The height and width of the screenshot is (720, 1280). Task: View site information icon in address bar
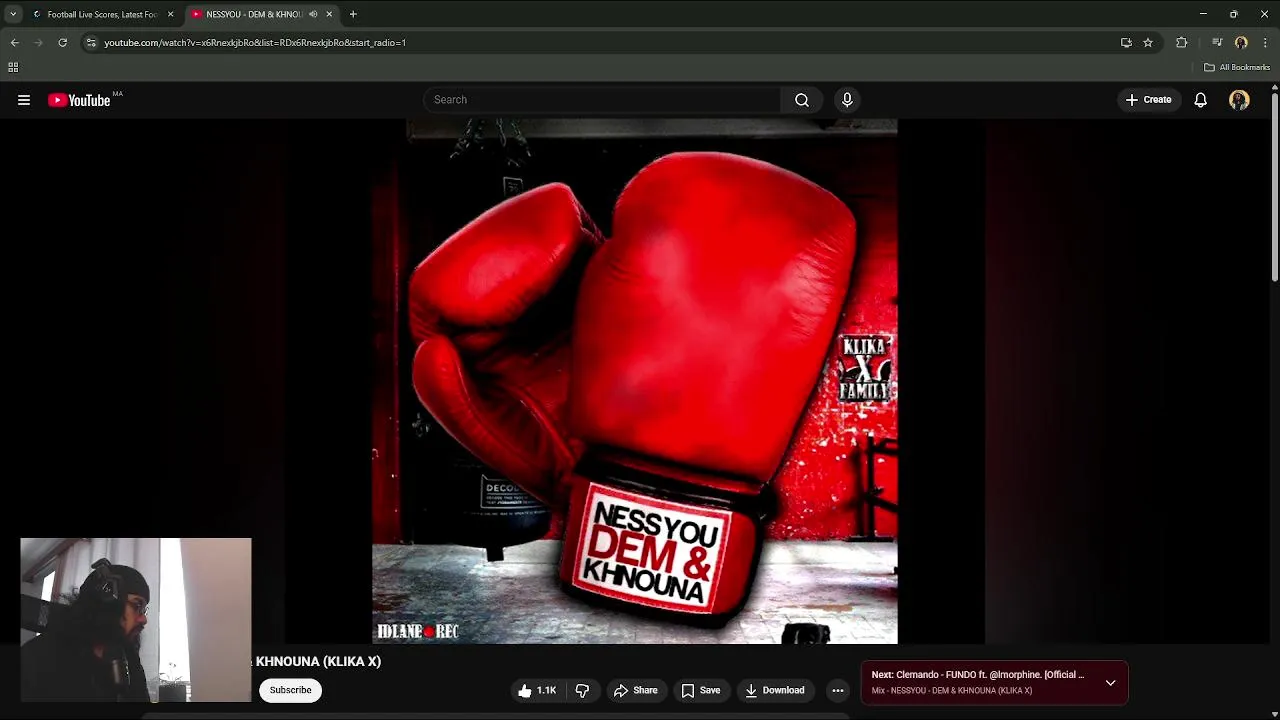click(91, 42)
